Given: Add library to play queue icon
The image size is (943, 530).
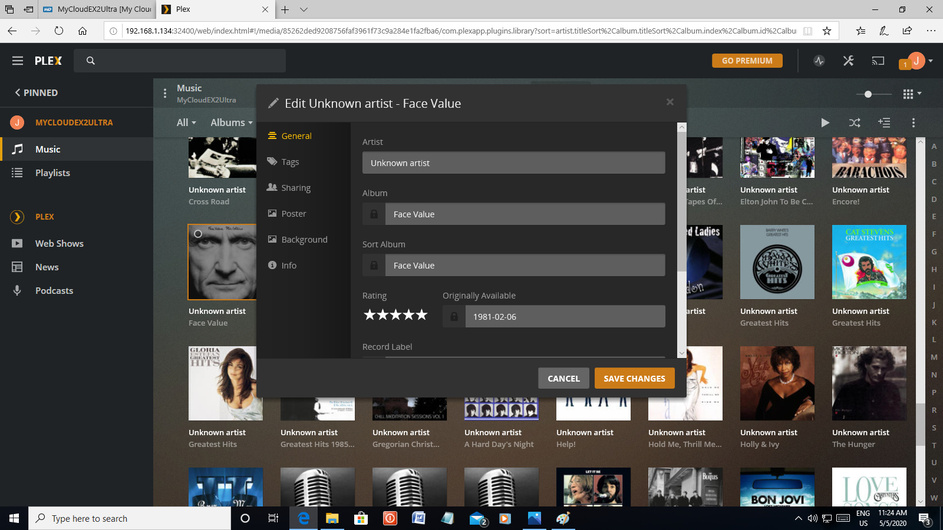Looking at the screenshot, I should 884,123.
